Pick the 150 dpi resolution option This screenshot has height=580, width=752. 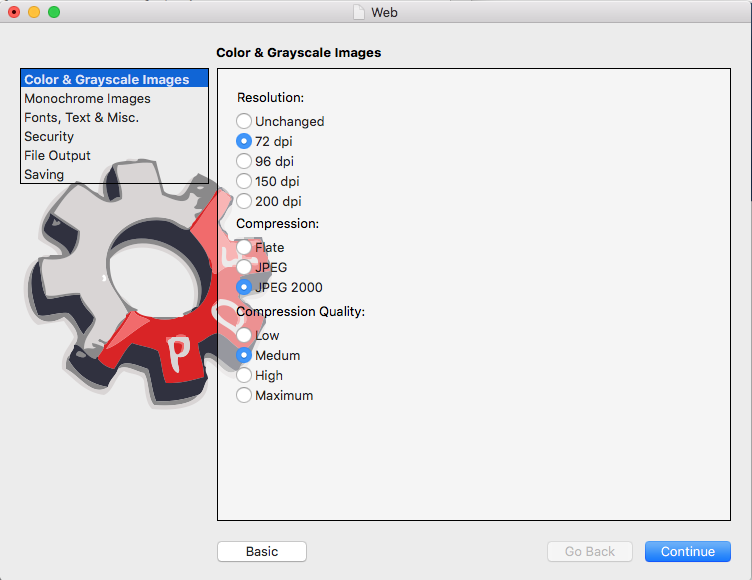click(x=244, y=181)
